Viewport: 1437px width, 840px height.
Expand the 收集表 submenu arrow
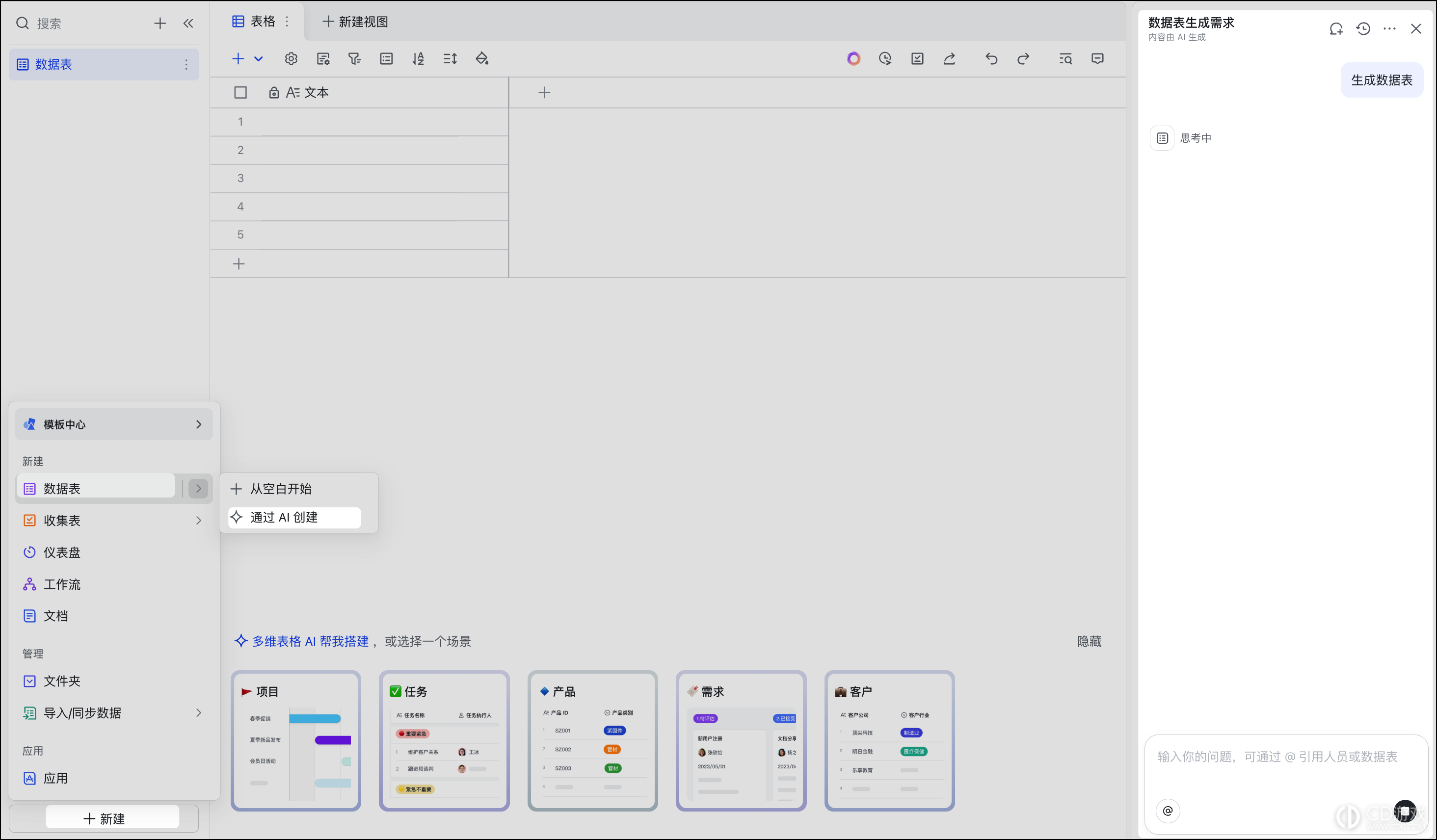pos(198,520)
